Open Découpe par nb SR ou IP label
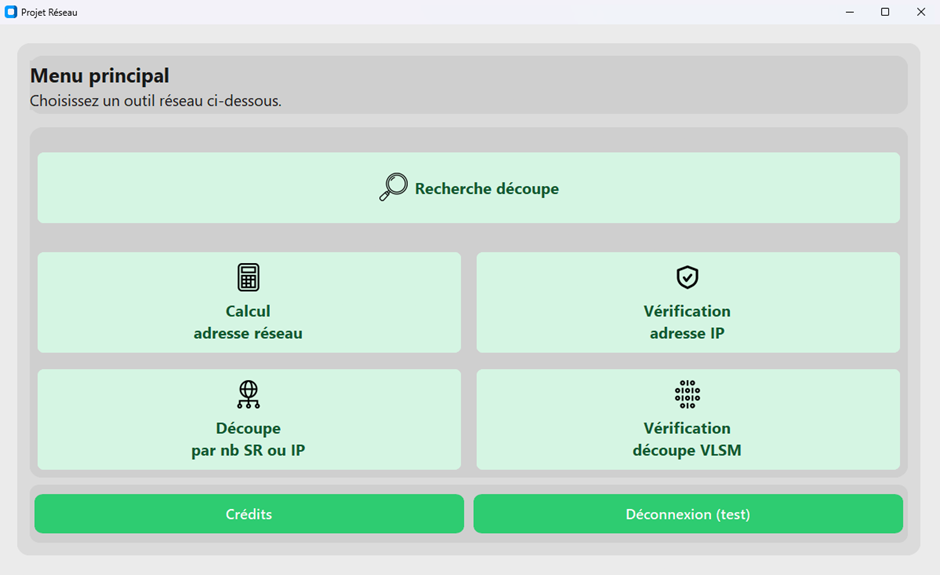The width and height of the screenshot is (940, 575). pos(248,439)
